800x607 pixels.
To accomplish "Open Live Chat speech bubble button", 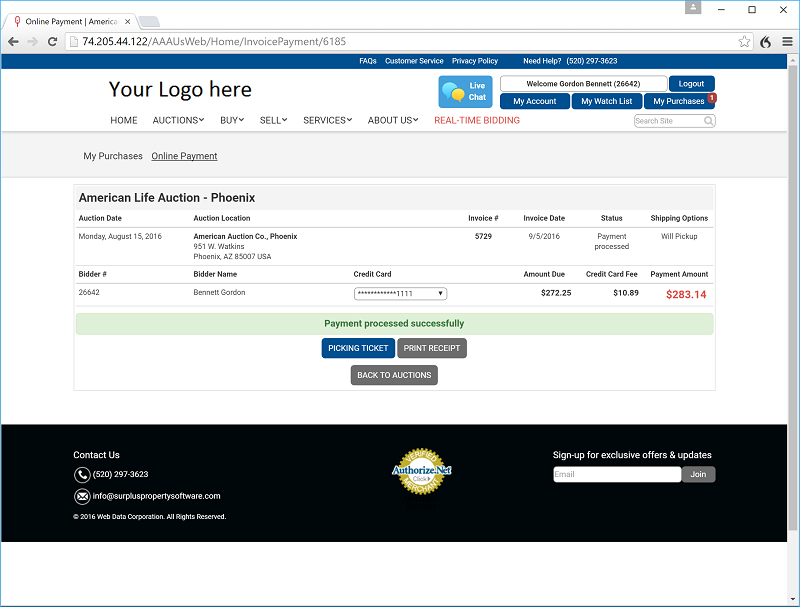I will pos(465,92).
